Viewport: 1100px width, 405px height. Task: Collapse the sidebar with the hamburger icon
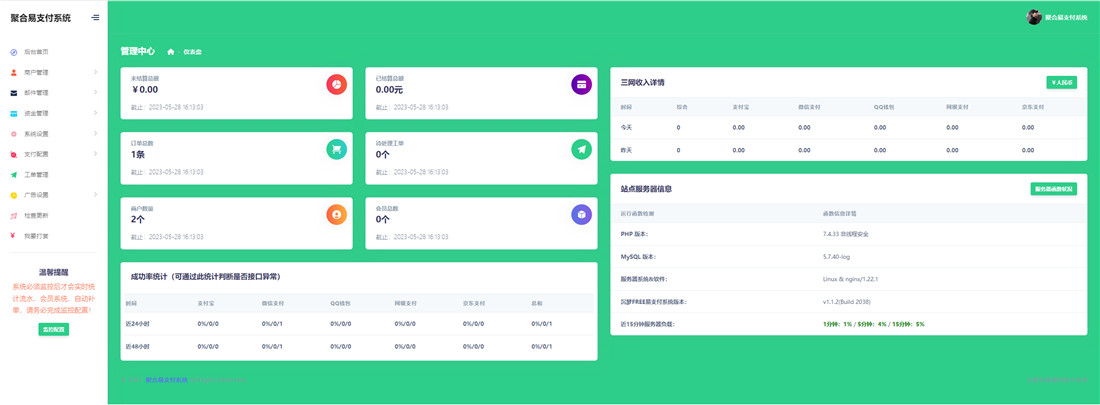(95, 18)
